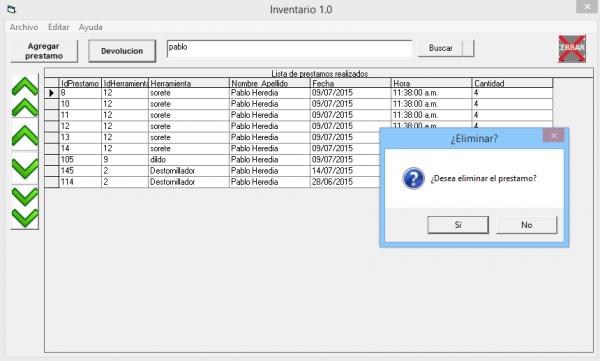Click the Agregar prestamo button
The height and width of the screenshot is (361, 600).
pyautogui.click(x=44, y=51)
